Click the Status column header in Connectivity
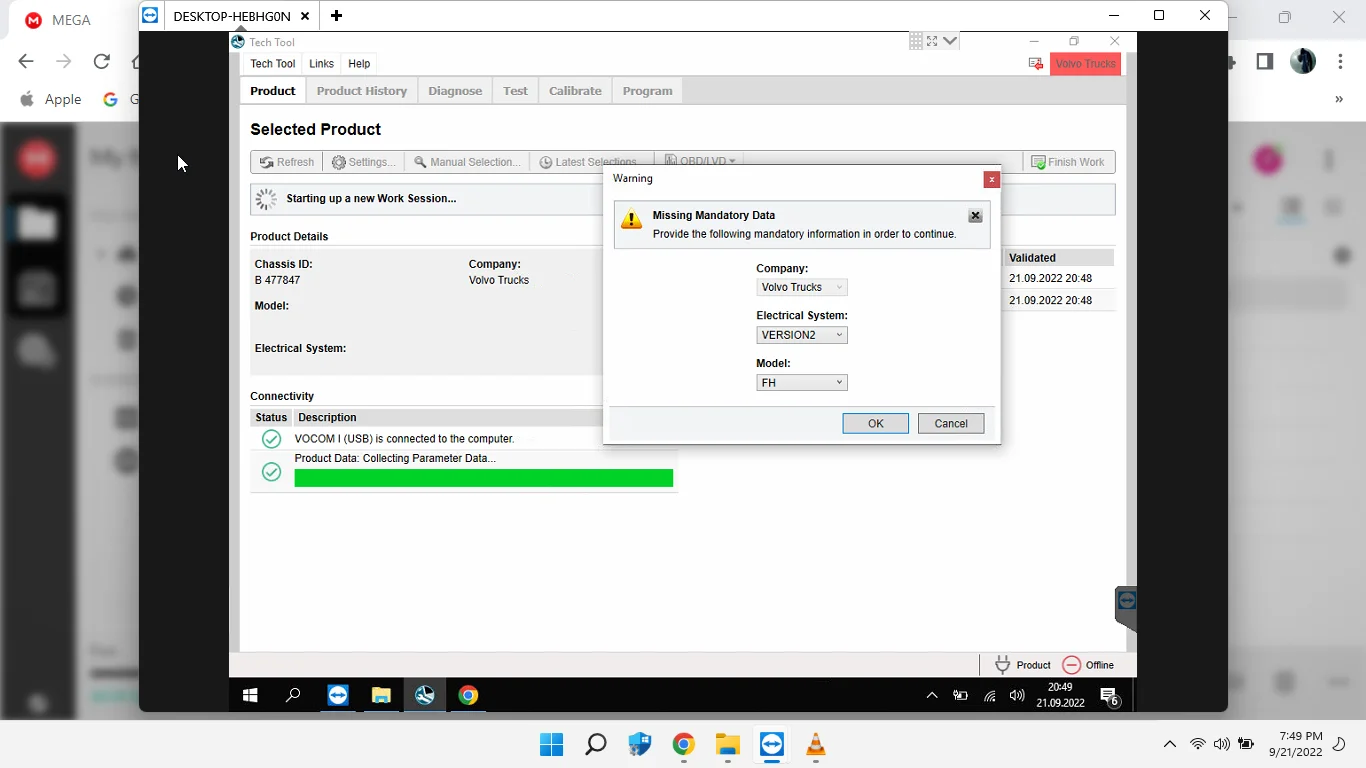The image size is (1366, 768). click(271, 418)
